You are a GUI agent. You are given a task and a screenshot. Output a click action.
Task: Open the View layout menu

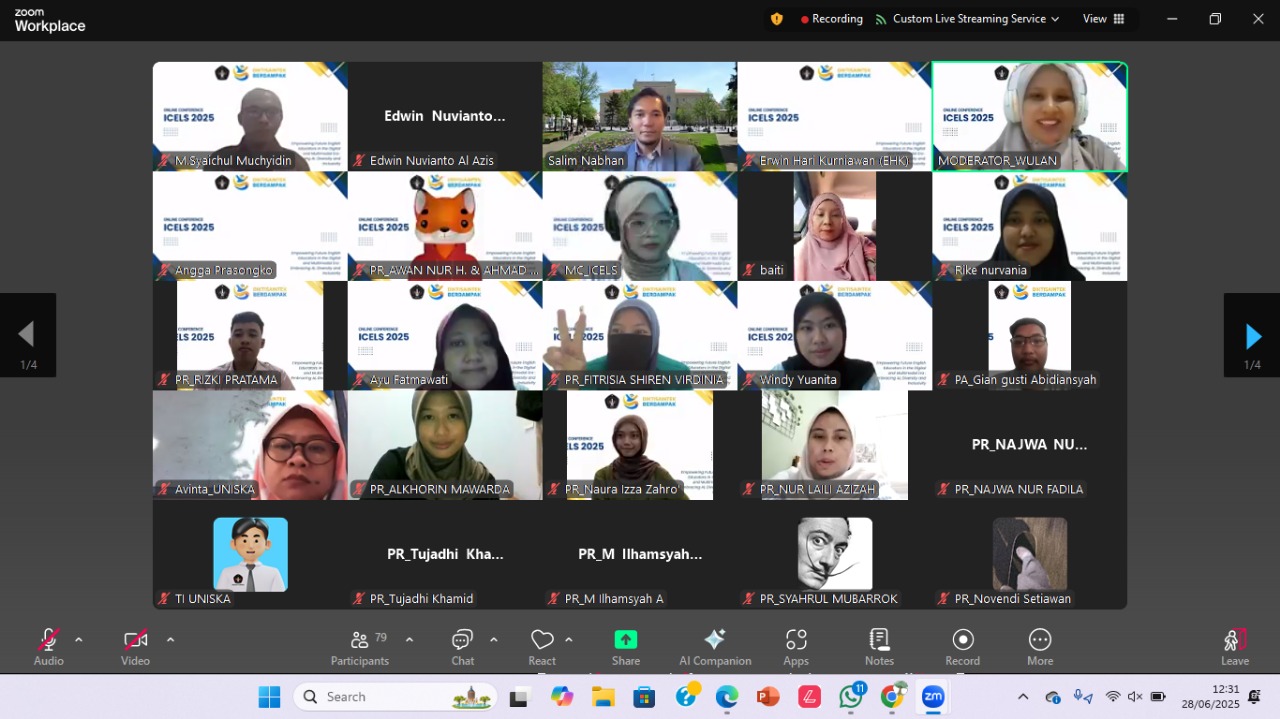click(x=1103, y=19)
